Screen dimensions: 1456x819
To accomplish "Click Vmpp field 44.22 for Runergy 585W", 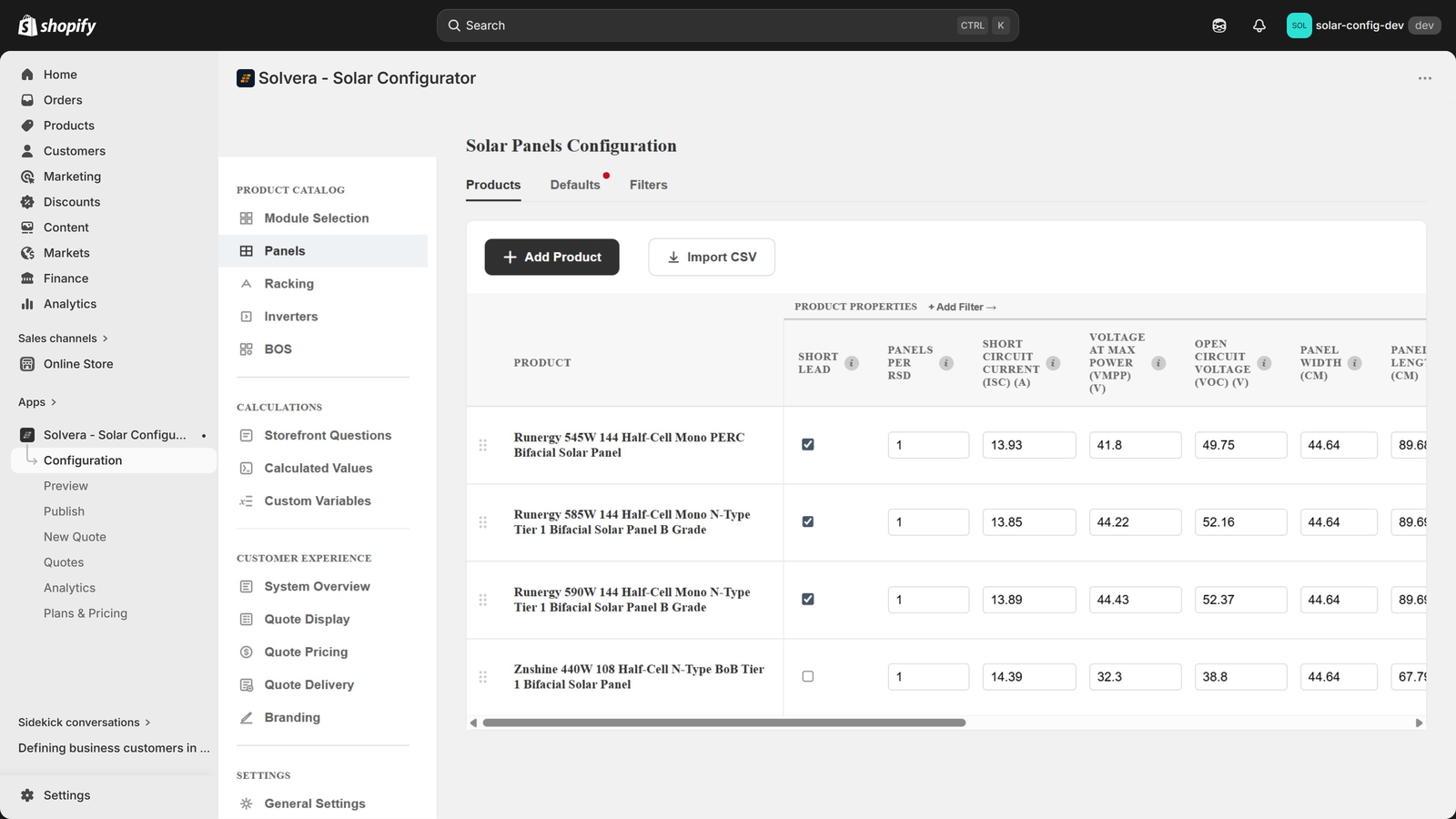I will point(1135,522).
